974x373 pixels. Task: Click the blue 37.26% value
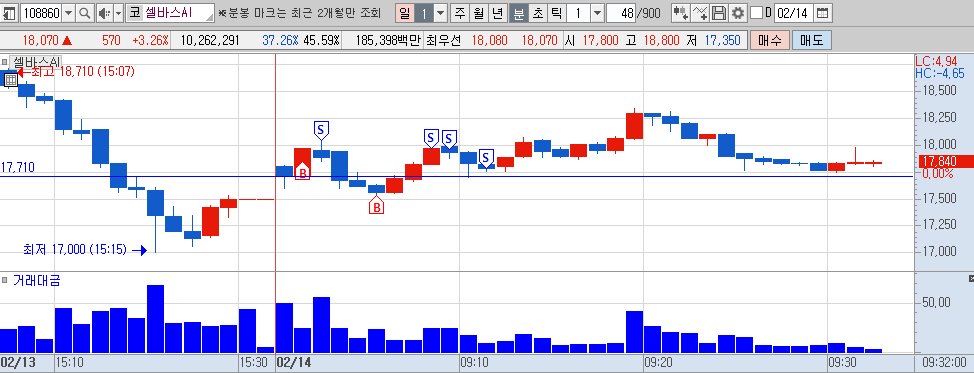click(x=280, y=41)
